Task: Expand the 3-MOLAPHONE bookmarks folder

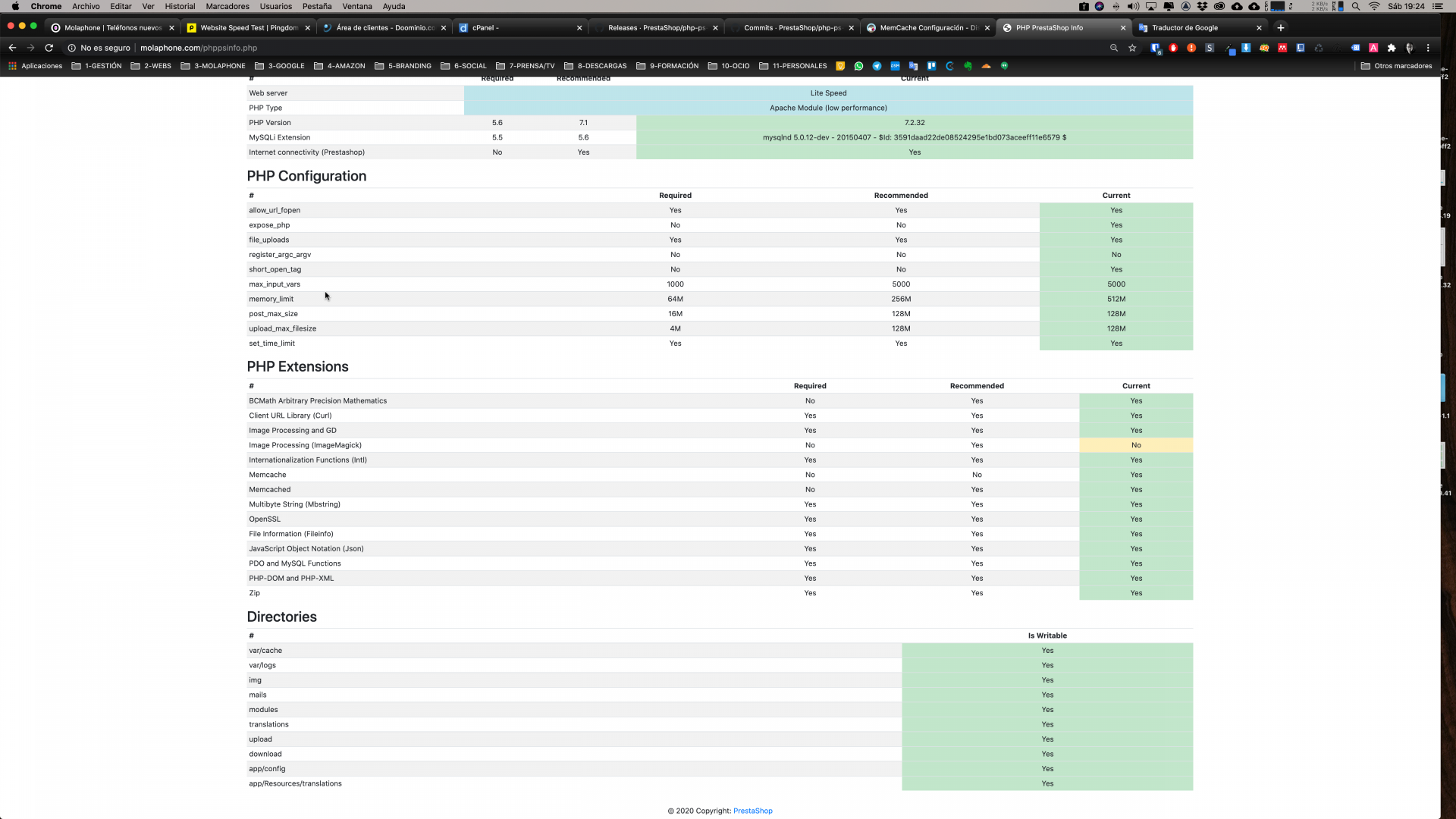Action: [x=213, y=66]
